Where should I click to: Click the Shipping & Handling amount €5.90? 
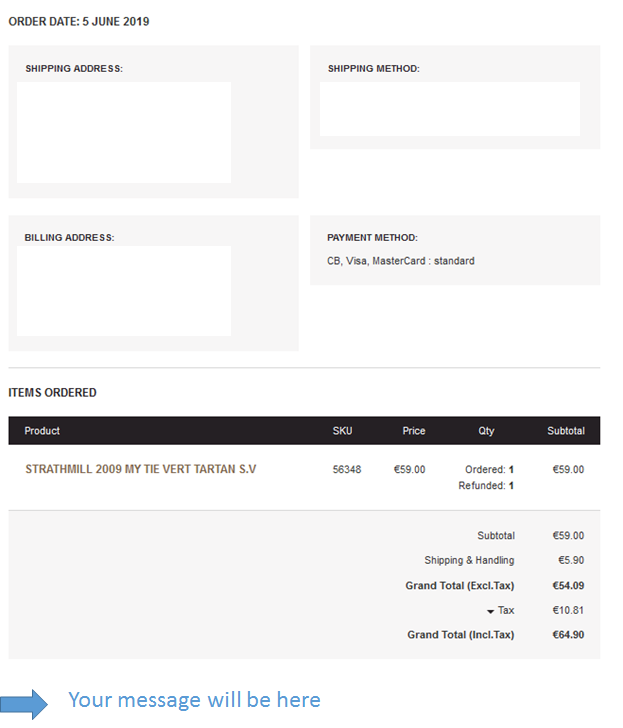(571, 560)
